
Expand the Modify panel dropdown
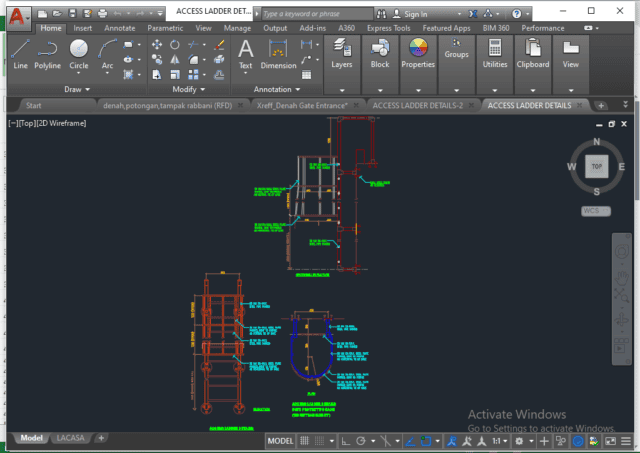pyautogui.click(x=188, y=89)
